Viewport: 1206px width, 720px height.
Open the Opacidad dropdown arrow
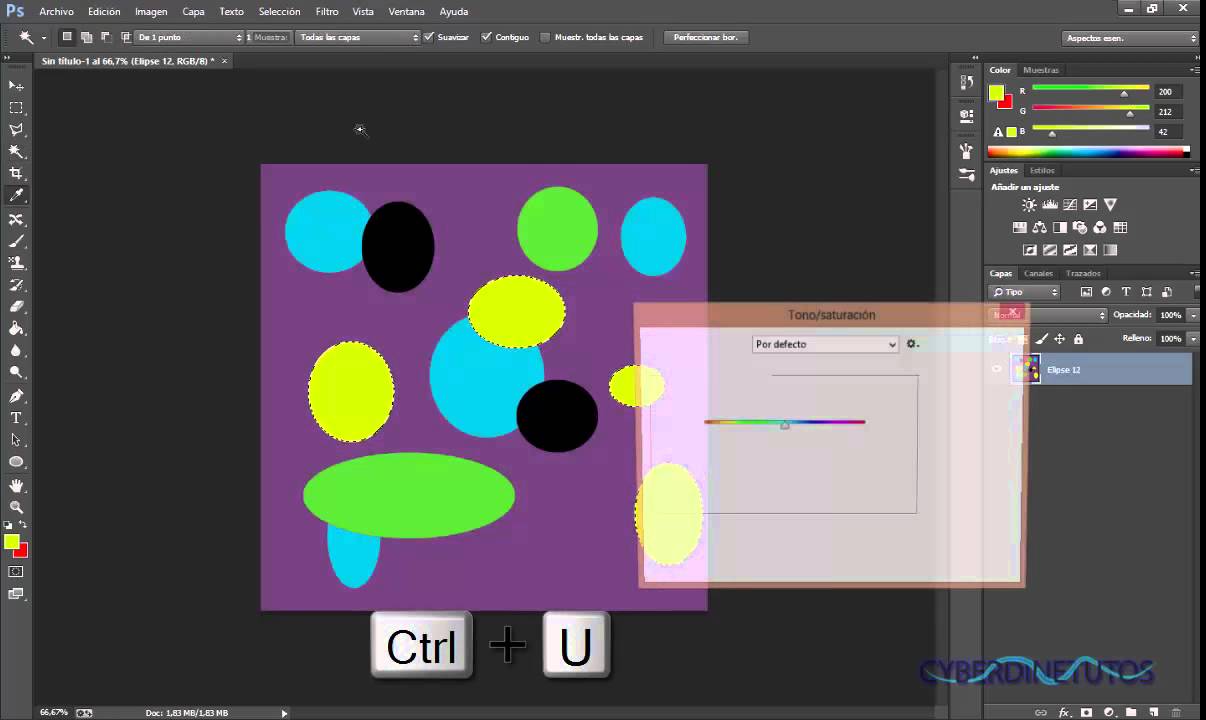click(x=1195, y=315)
